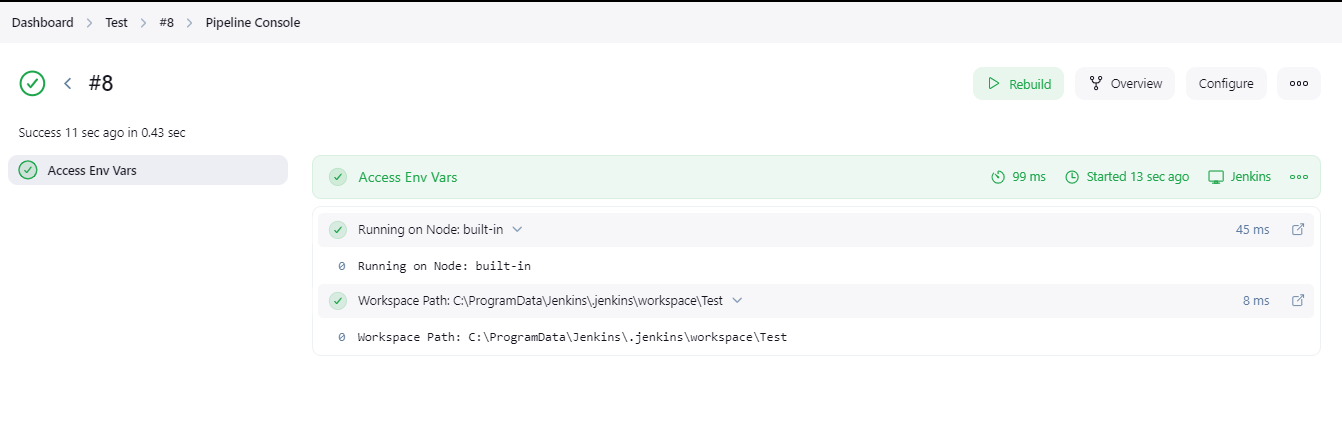Click success icon in Access Env Vars header

339,177
